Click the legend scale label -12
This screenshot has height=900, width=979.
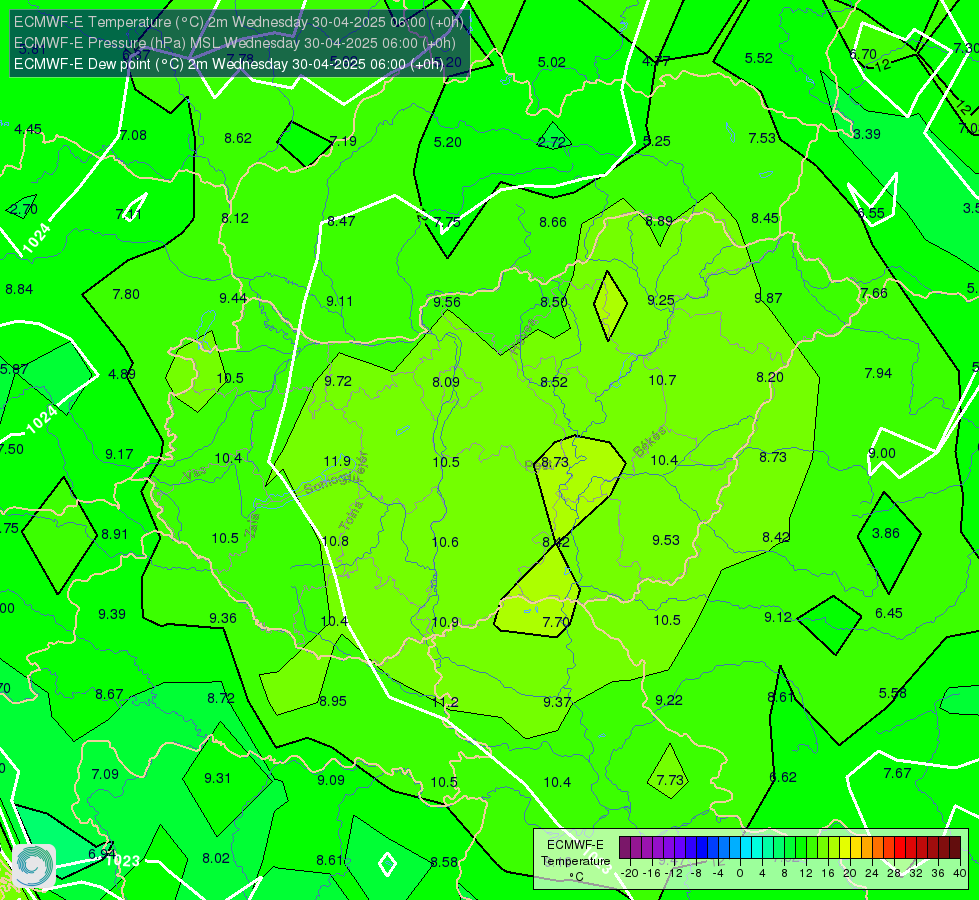pyautogui.click(x=674, y=873)
